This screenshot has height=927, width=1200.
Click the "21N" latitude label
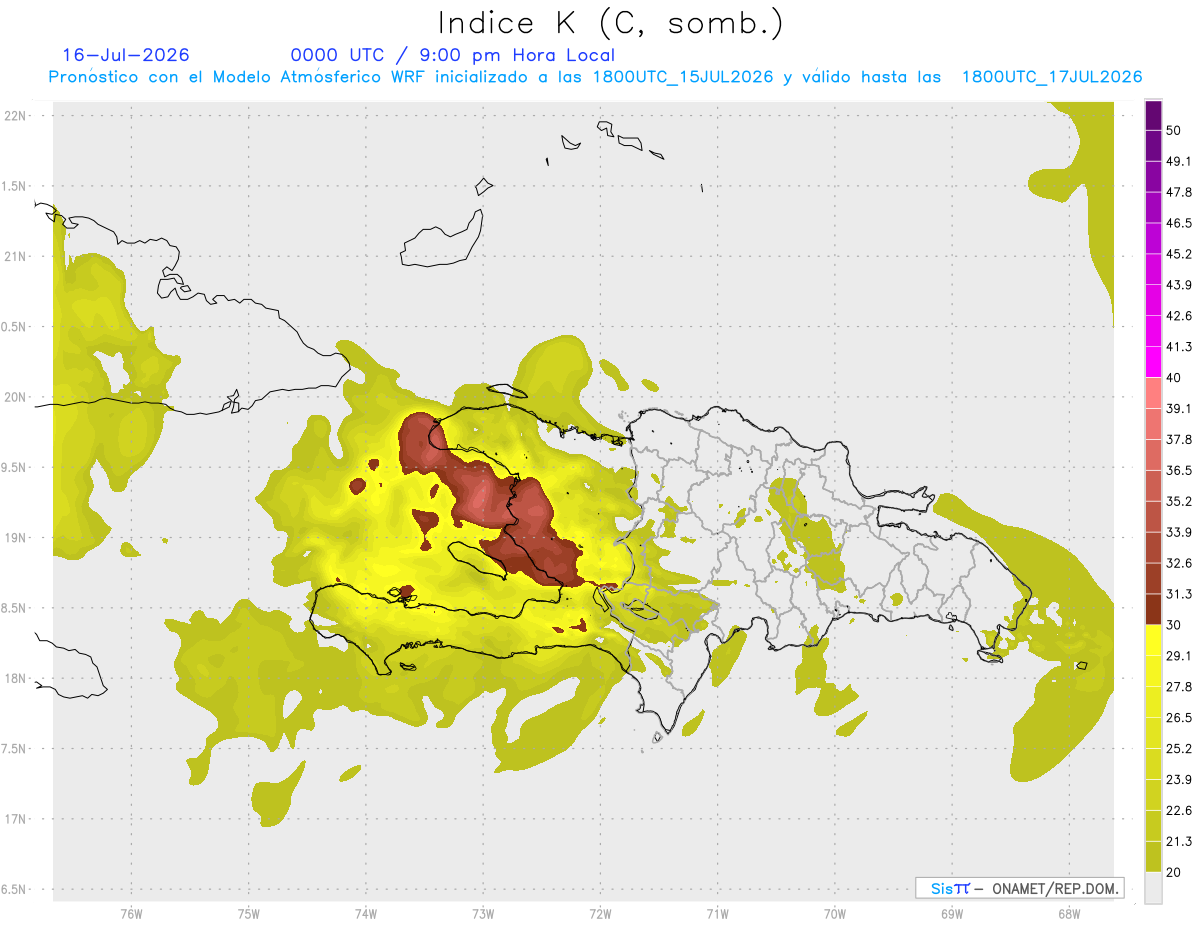click(x=16, y=256)
